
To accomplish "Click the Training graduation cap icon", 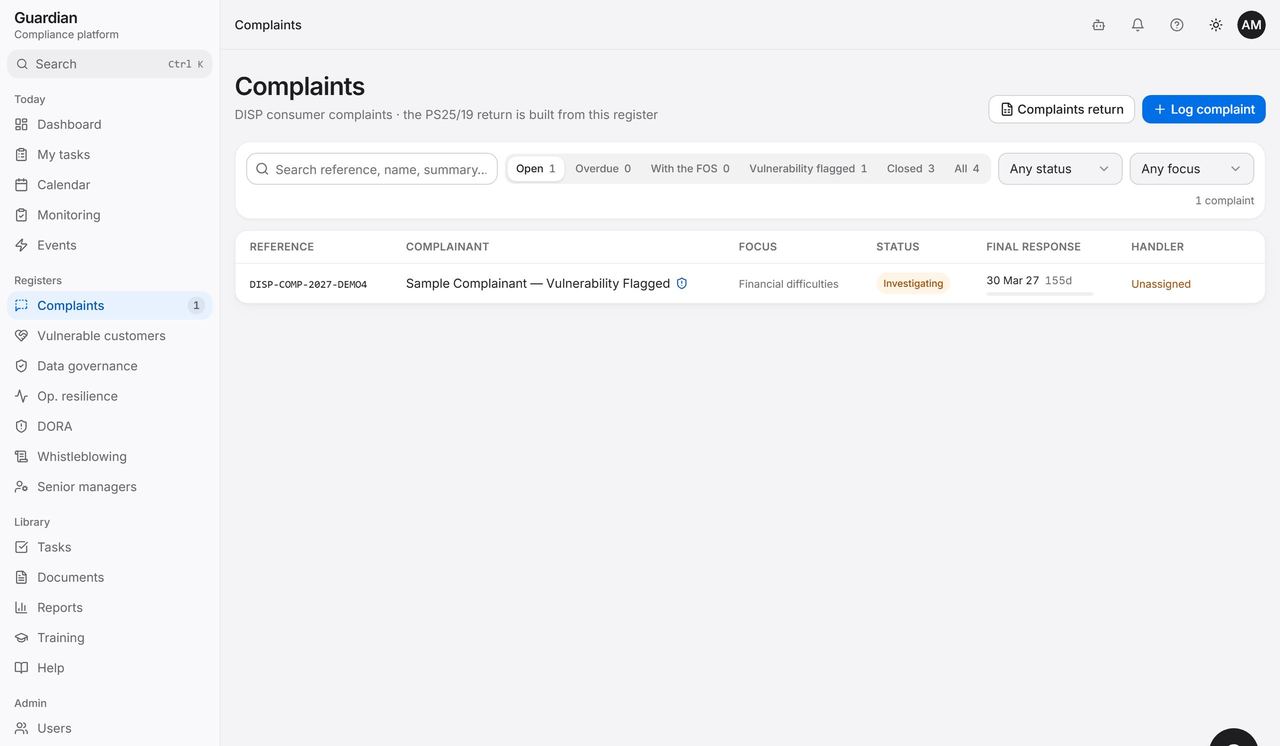I will [21, 638].
